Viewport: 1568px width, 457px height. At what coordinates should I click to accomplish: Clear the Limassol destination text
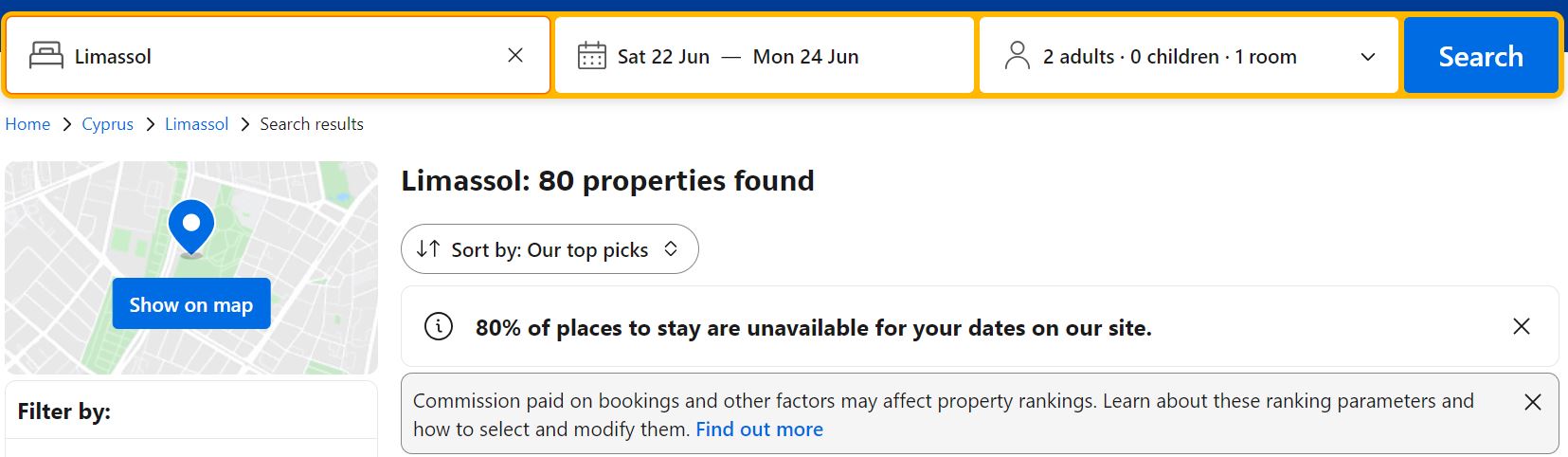click(515, 56)
